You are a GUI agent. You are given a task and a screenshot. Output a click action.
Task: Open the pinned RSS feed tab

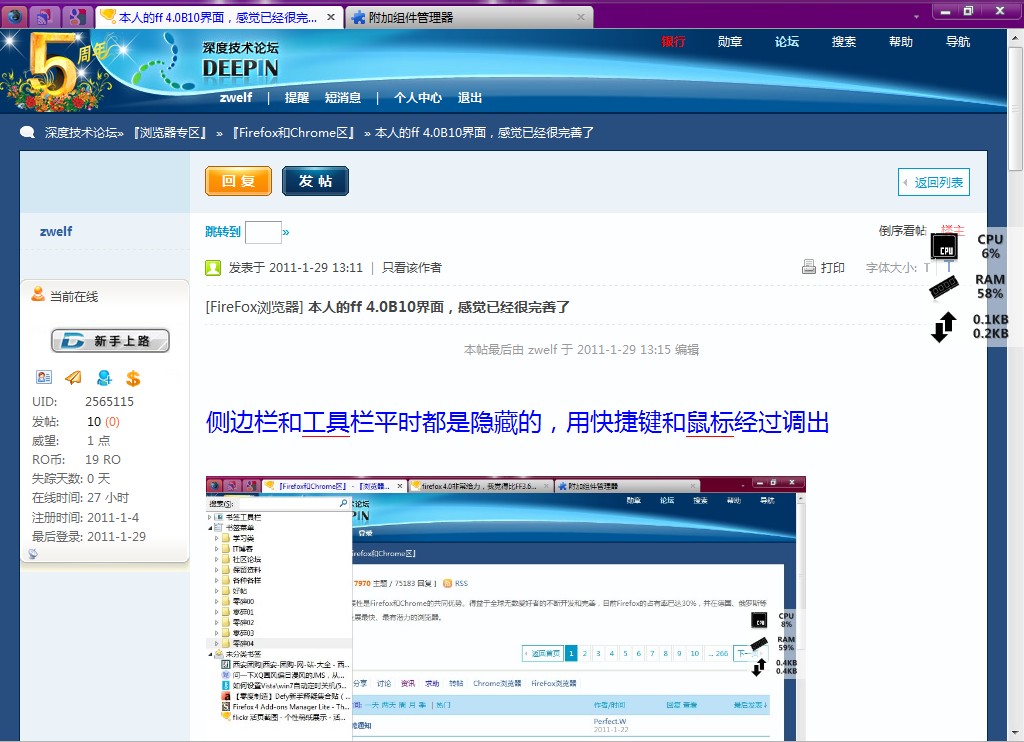coord(46,17)
